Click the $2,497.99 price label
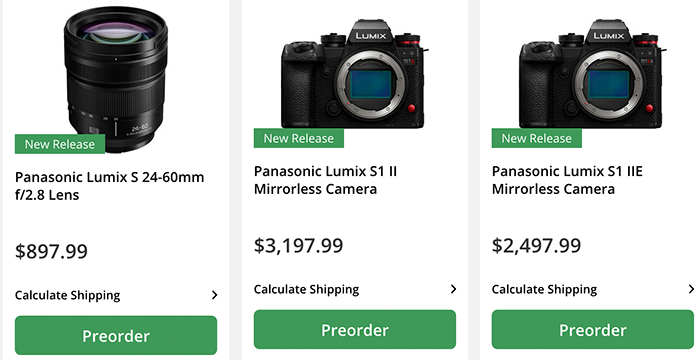This screenshot has height=360, width=700. tap(536, 246)
